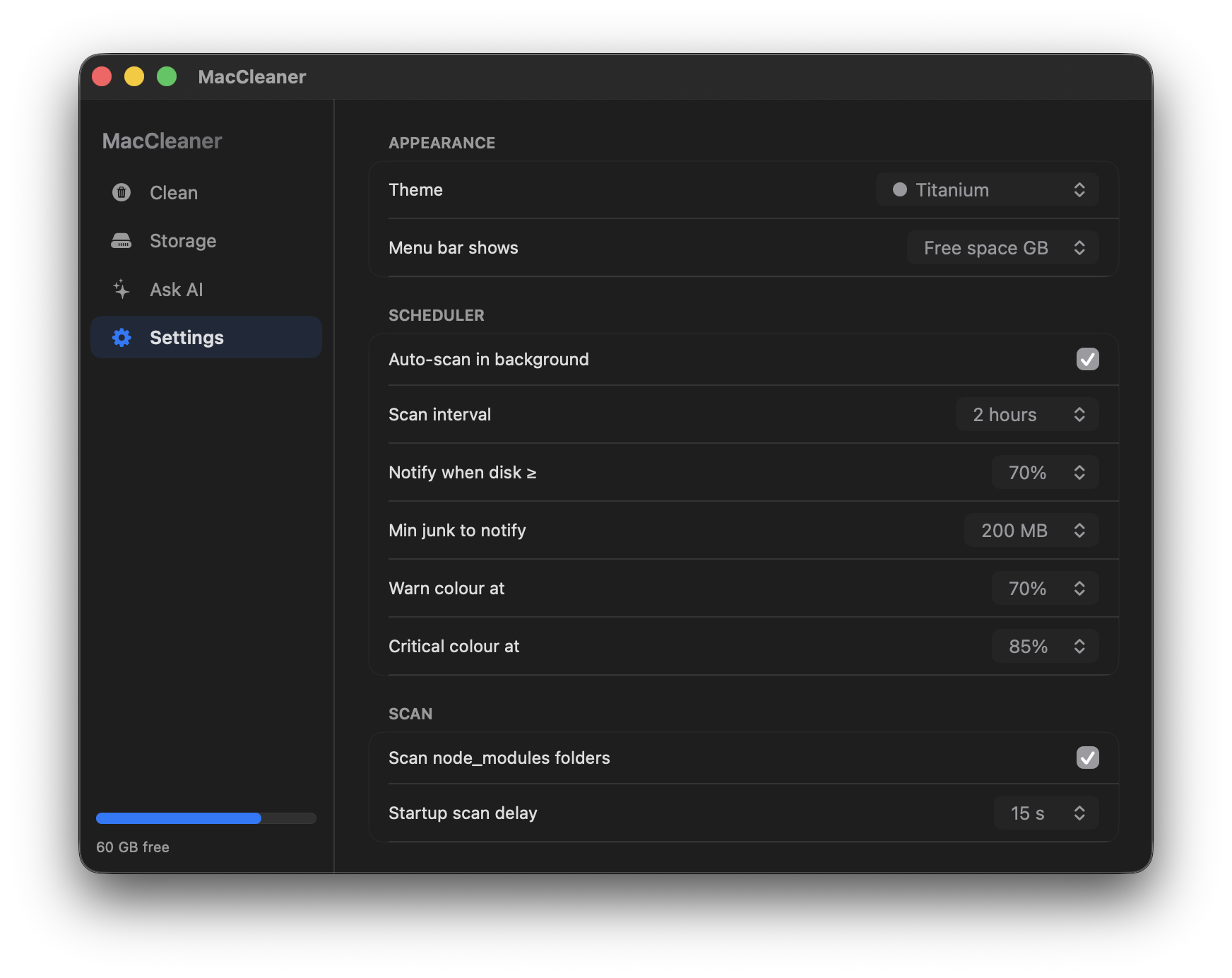Viewport: 1232px width, 978px height.
Task: Click the Storage drive icon in sidebar
Action: click(x=122, y=241)
